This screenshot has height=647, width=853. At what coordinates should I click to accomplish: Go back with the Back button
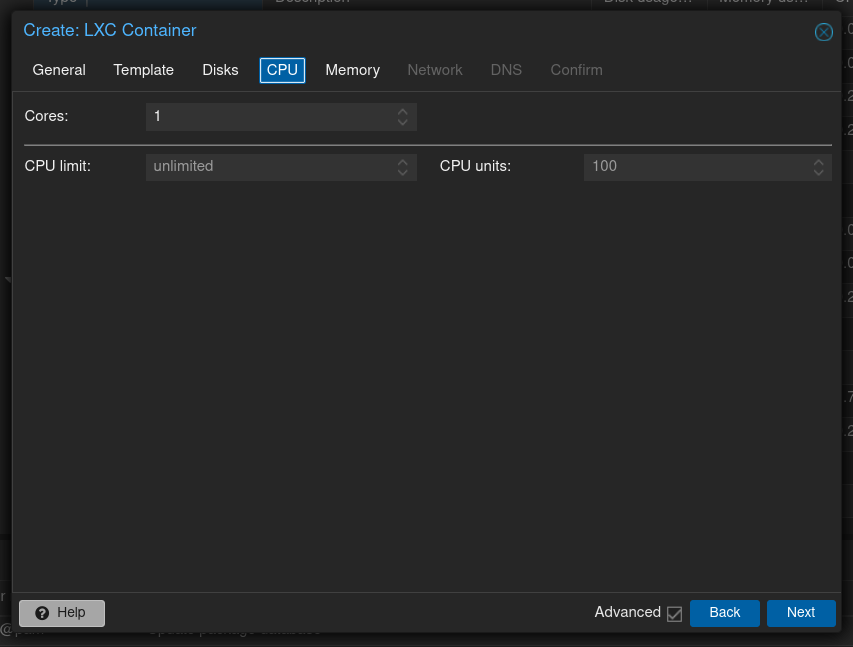[724, 613]
